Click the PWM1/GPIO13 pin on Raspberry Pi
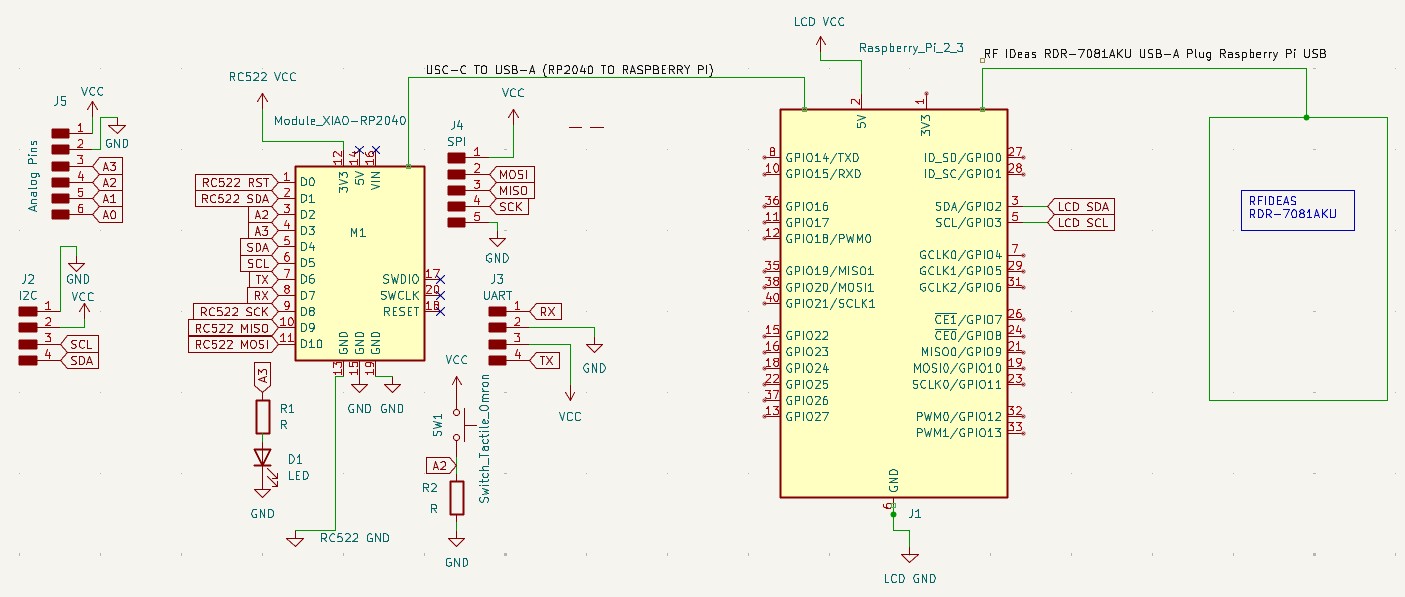The width and height of the screenshot is (1405, 597). (958, 433)
